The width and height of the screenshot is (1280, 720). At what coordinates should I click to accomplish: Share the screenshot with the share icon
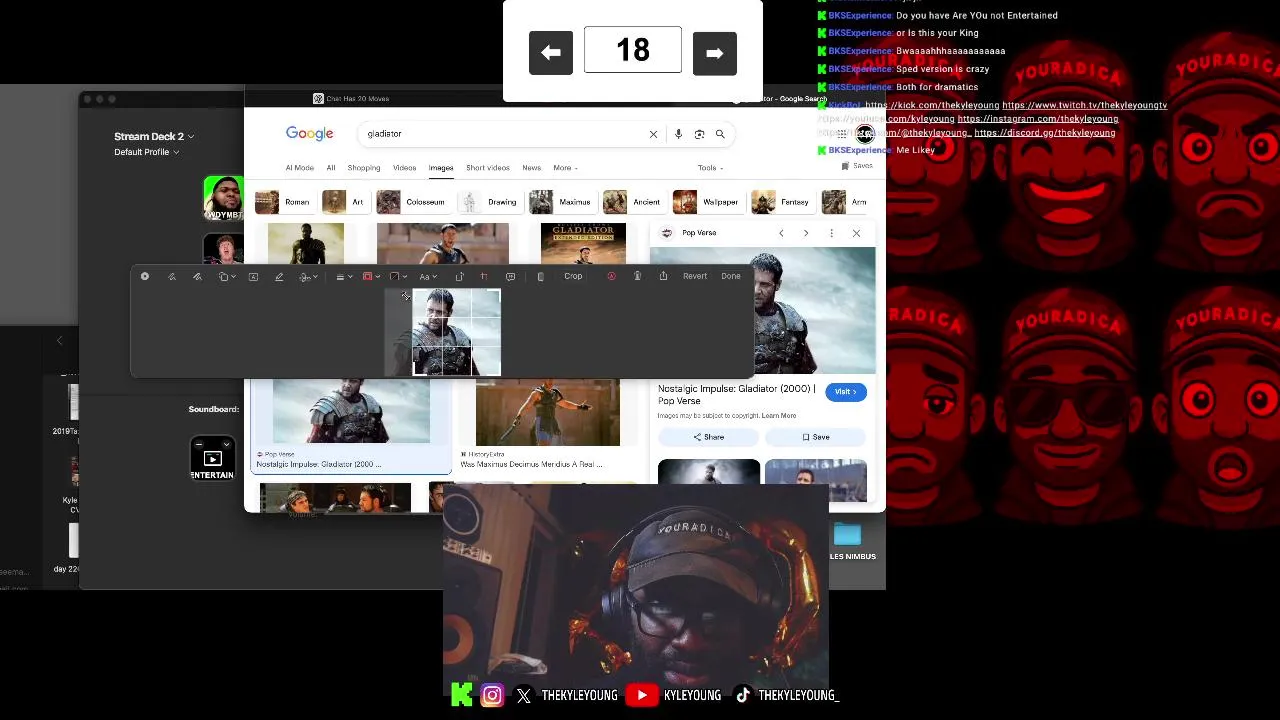coord(663,276)
